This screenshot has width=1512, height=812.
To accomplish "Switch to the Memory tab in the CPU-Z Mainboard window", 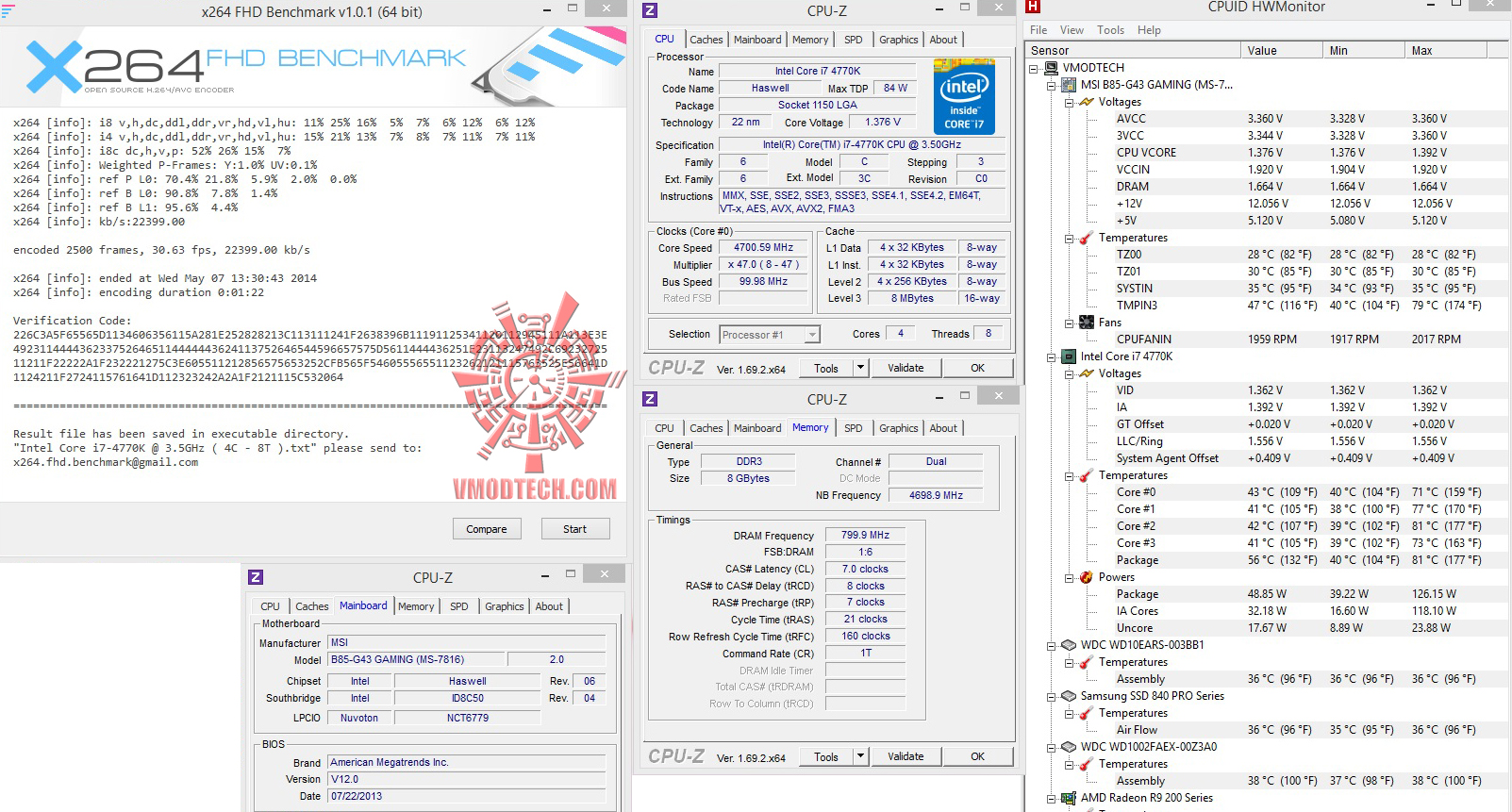I will click(x=416, y=606).
